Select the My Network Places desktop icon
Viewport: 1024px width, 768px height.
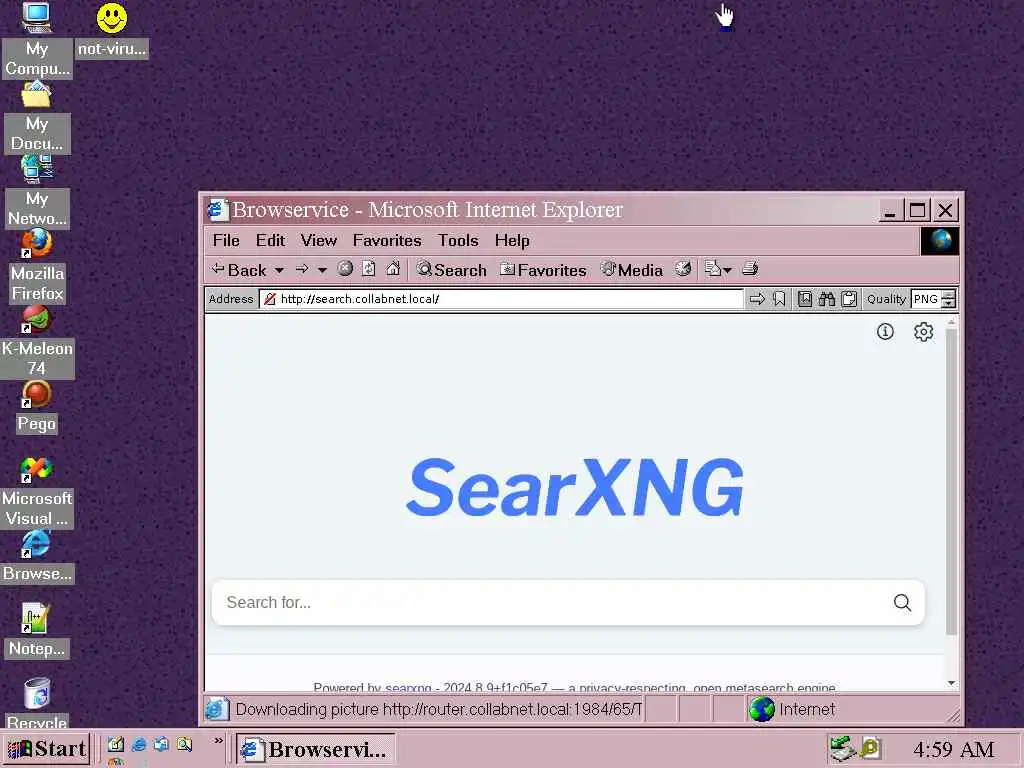pyautogui.click(x=37, y=192)
